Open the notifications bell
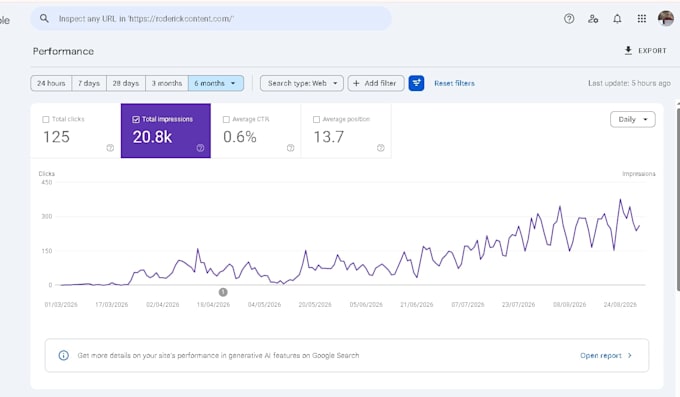The width and height of the screenshot is (680, 397). point(617,19)
